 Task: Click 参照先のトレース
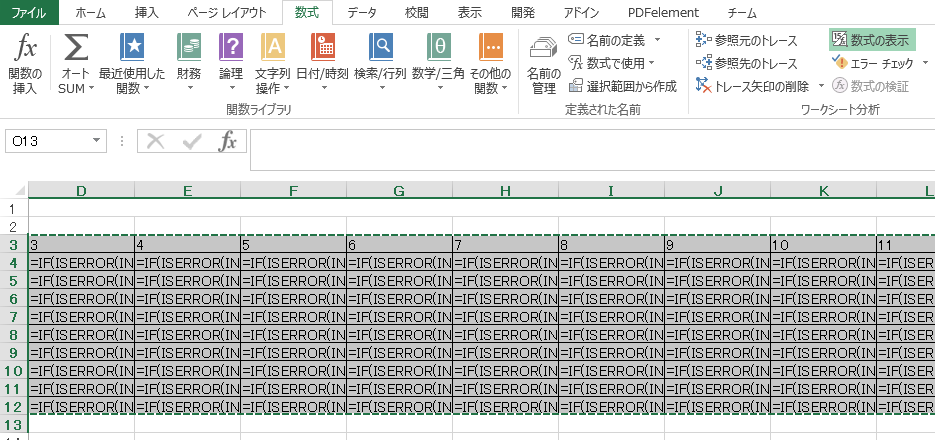747,63
